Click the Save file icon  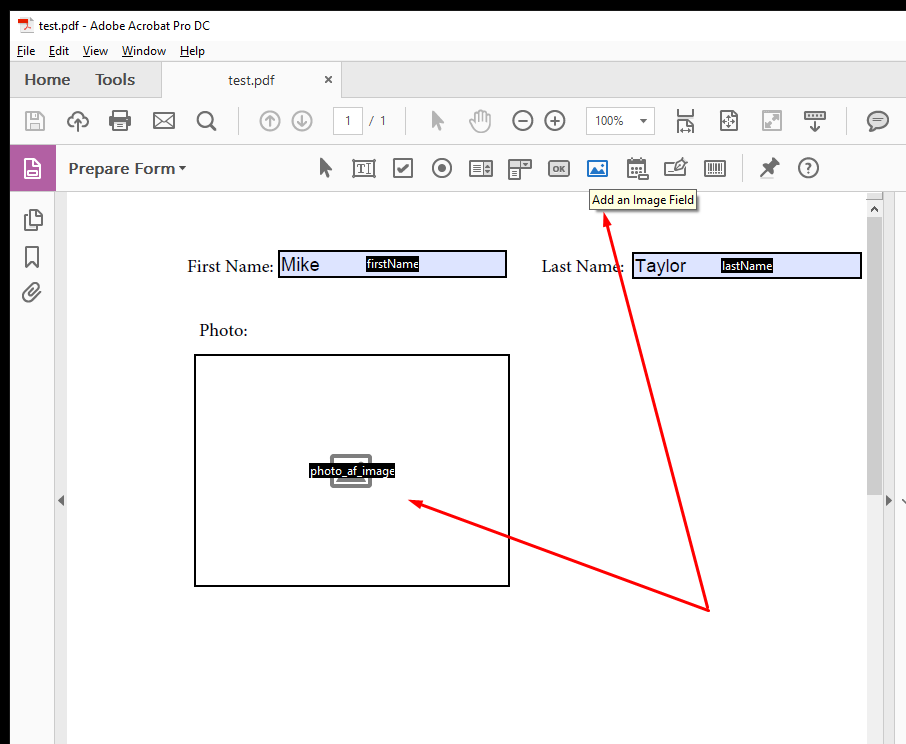point(35,121)
